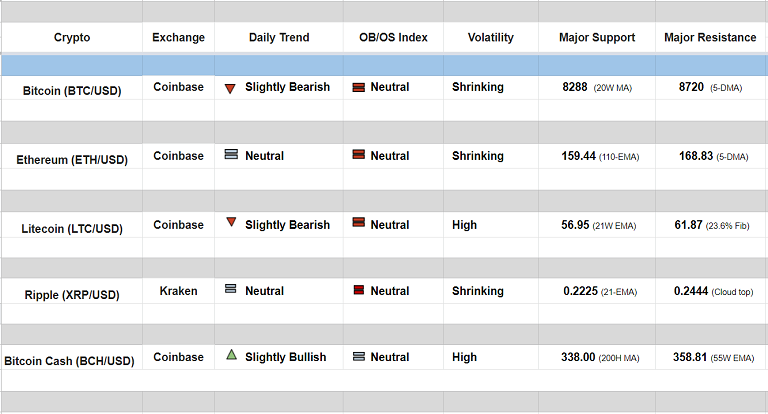Click Bitcoin's red OB/OS neutral icon
Image resolution: width=768 pixels, height=414 pixels.
click(x=358, y=88)
